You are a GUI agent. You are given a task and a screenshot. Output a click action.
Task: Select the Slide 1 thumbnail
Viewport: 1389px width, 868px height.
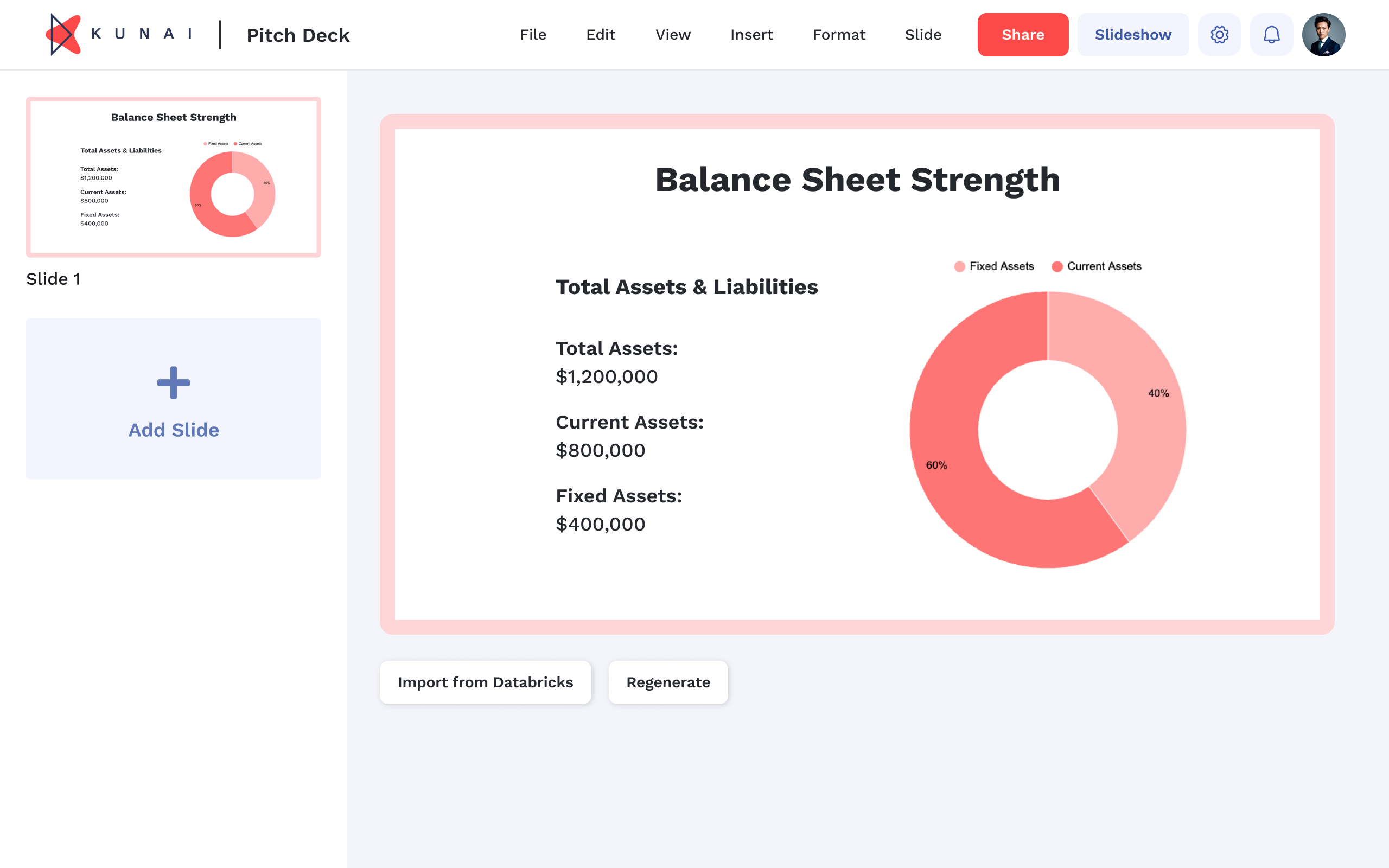[173, 177]
